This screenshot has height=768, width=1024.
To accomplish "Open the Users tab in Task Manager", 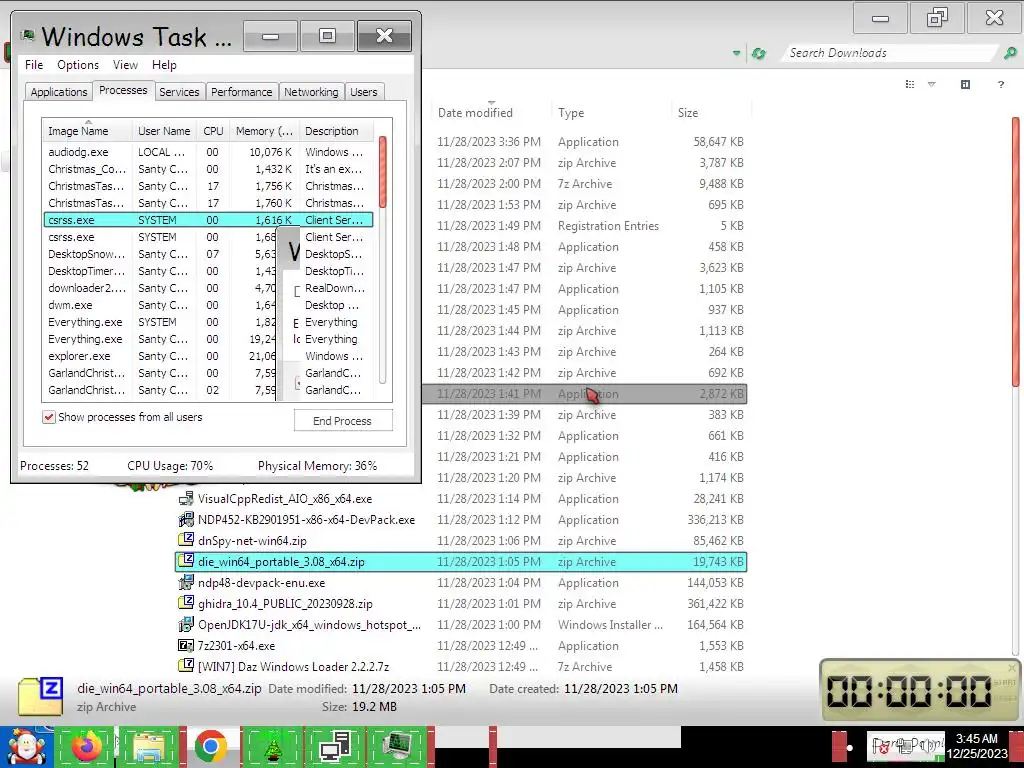I will [364, 92].
